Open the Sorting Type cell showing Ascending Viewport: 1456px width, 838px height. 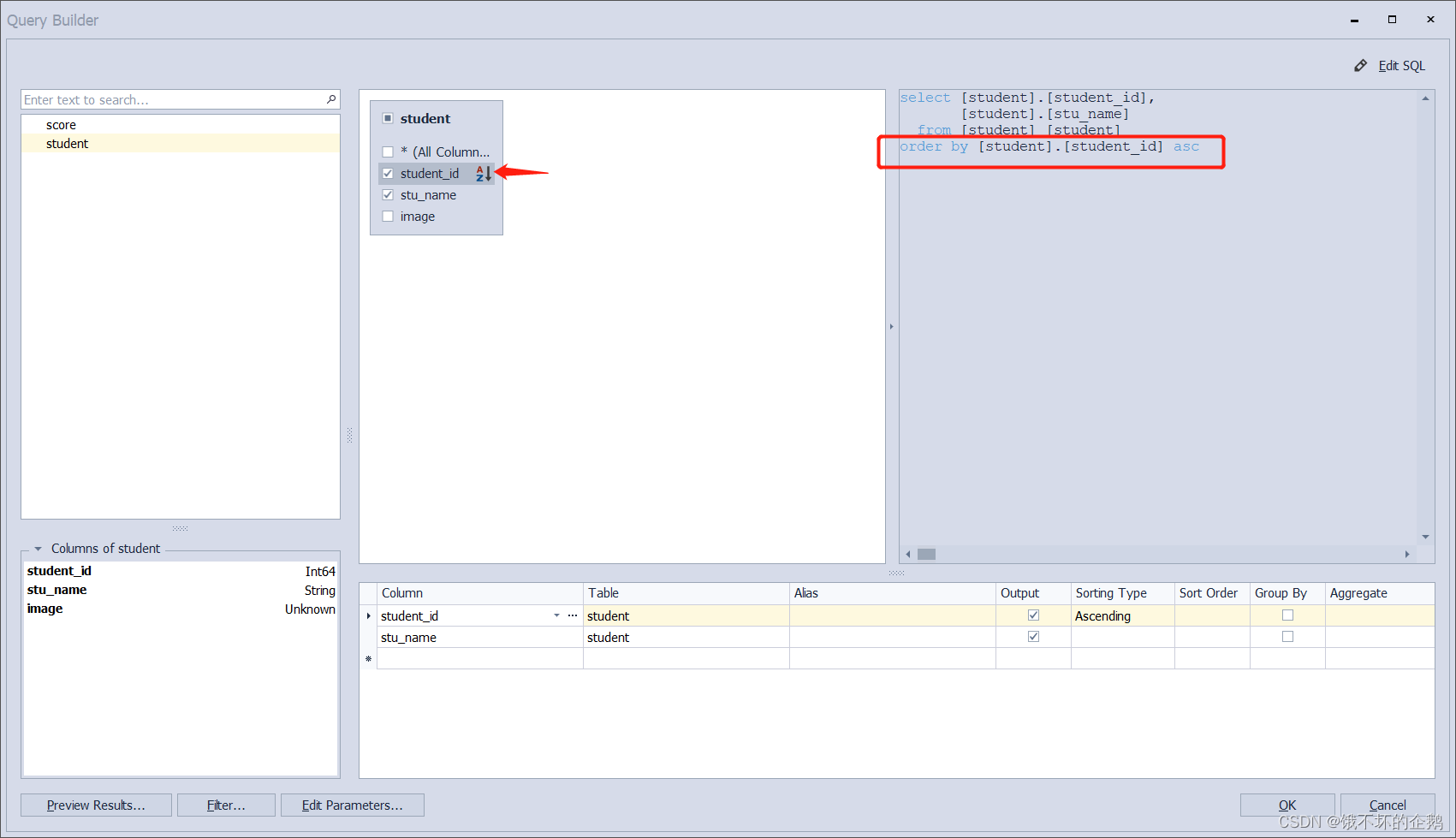1122,615
